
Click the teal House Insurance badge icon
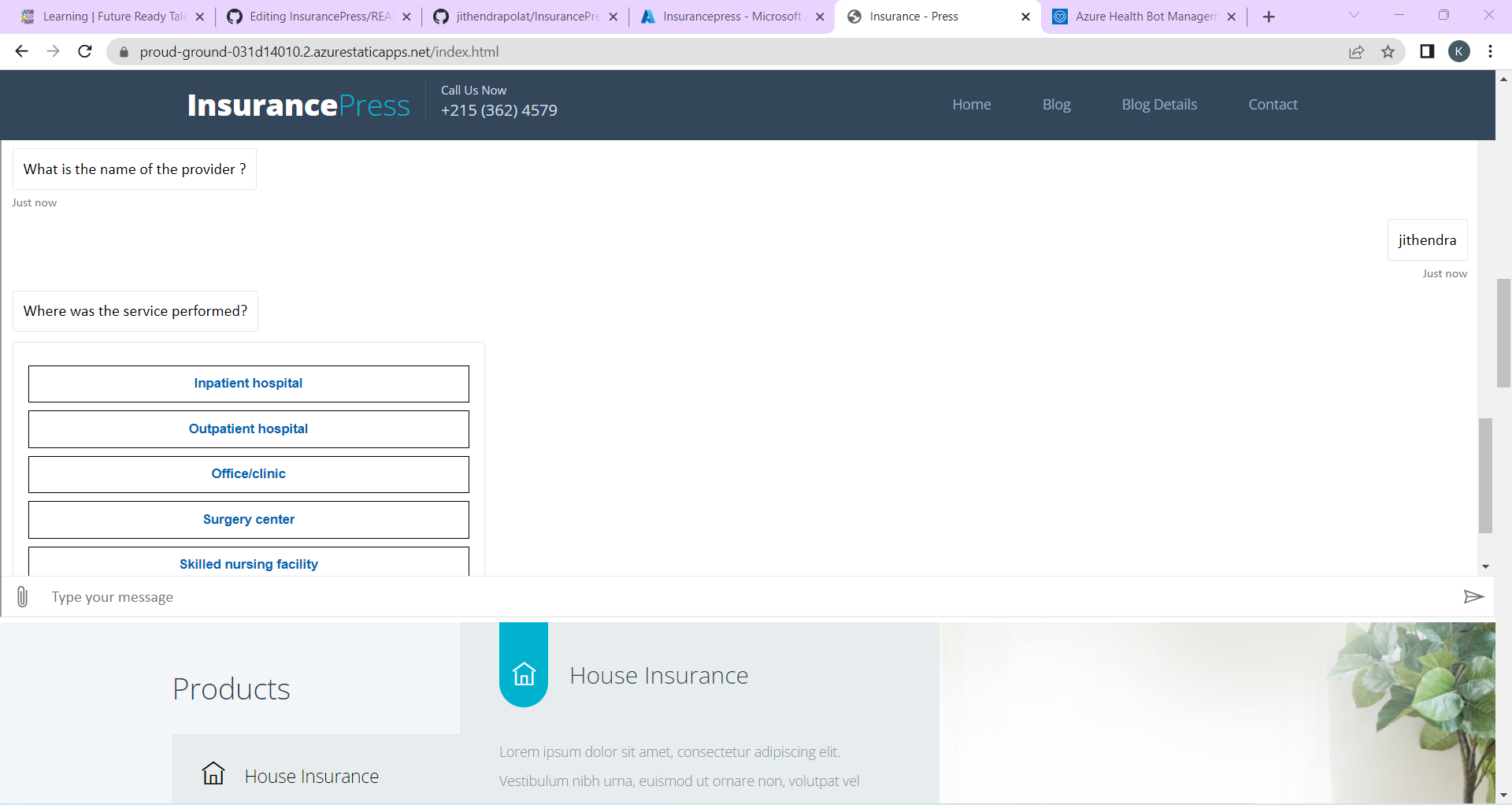tap(524, 674)
